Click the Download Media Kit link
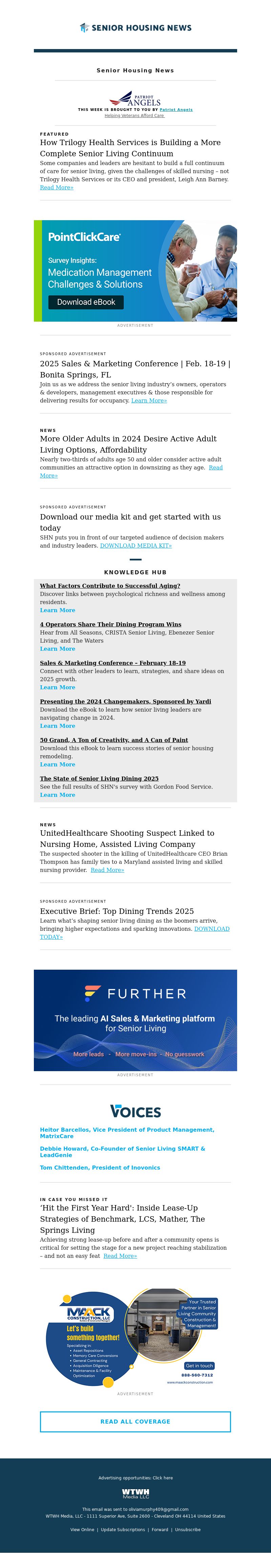The image size is (271, 1568). click(x=136, y=546)
